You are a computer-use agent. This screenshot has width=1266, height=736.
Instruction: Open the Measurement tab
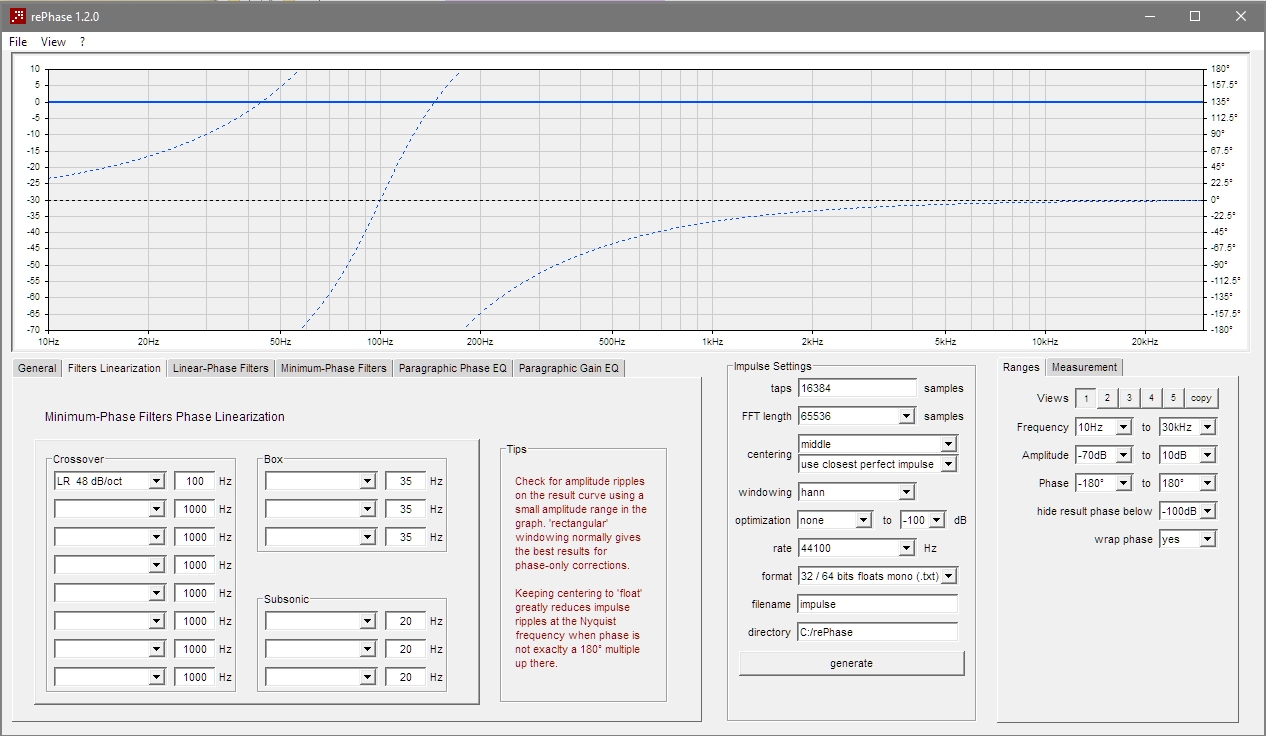click(x=1084, y=367)
